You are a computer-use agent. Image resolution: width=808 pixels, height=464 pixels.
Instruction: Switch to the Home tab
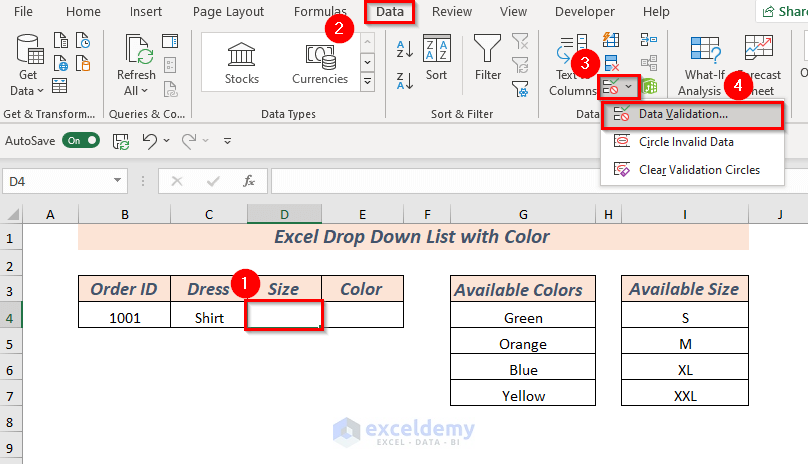point(83,11)
